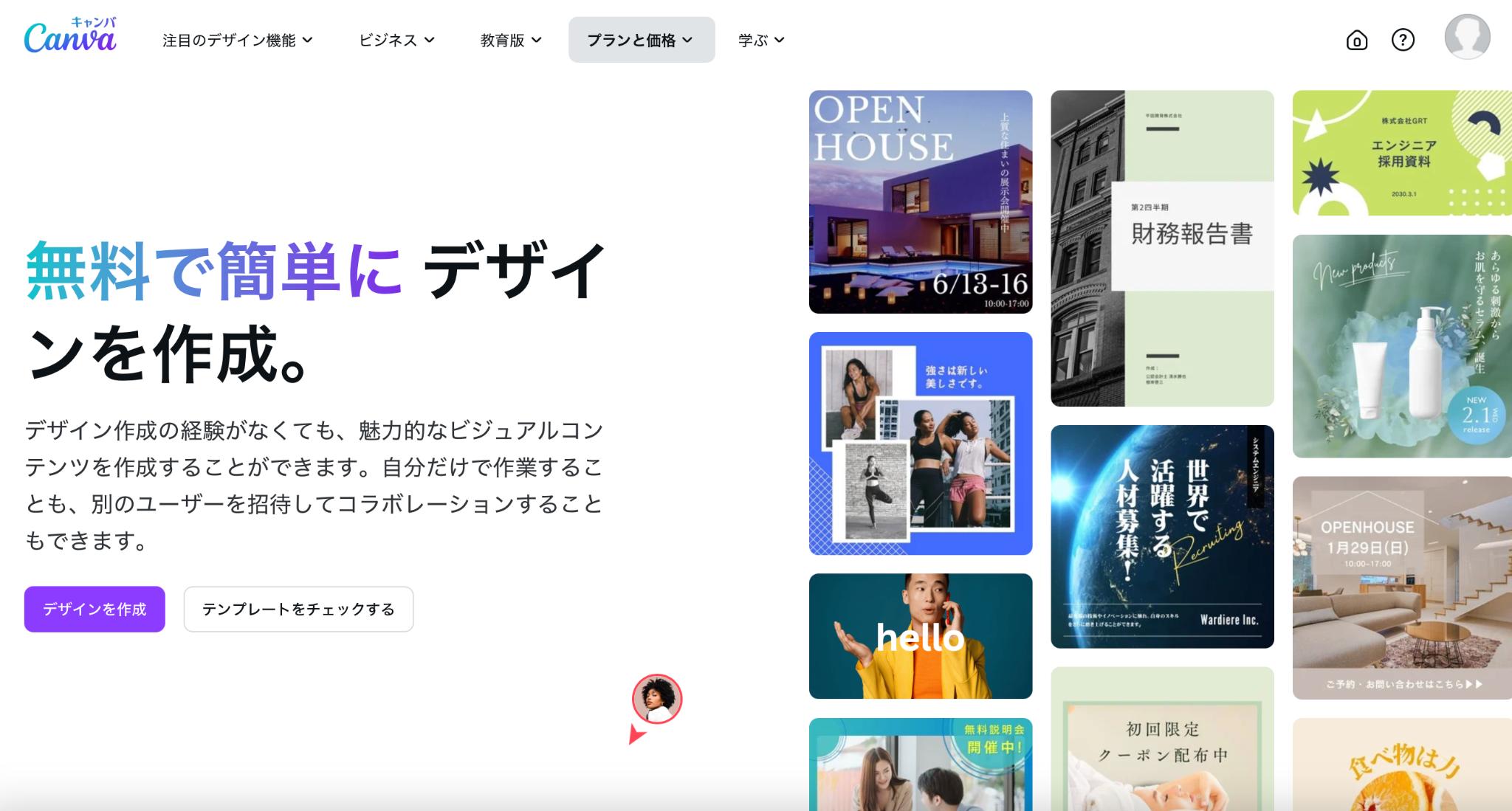Click the 無料で簡単に headline text
Screen dimensions: 1512x811
point(214,271)
